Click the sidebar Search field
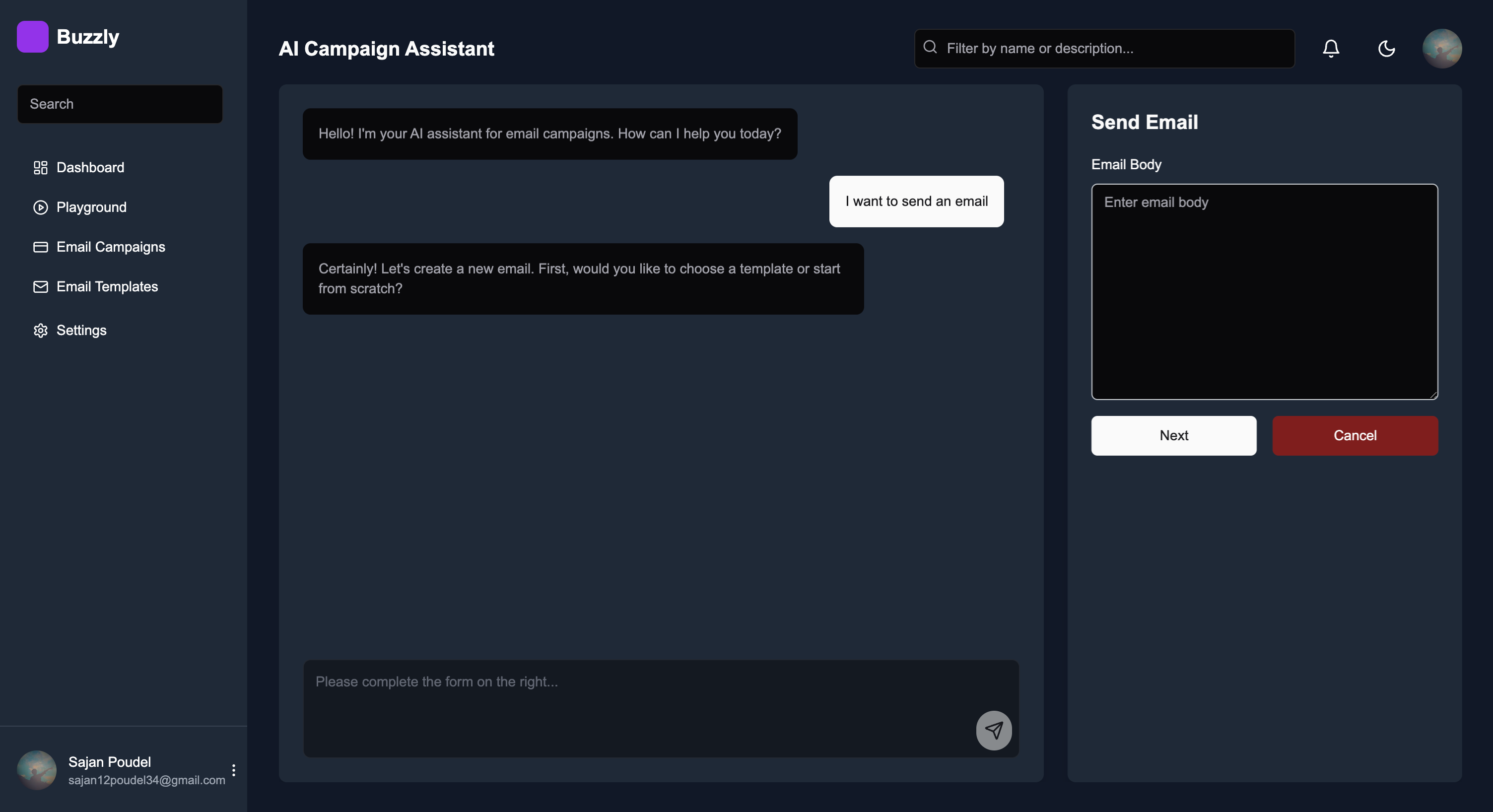Screen dimensions: 1493x812 (120, 104)
